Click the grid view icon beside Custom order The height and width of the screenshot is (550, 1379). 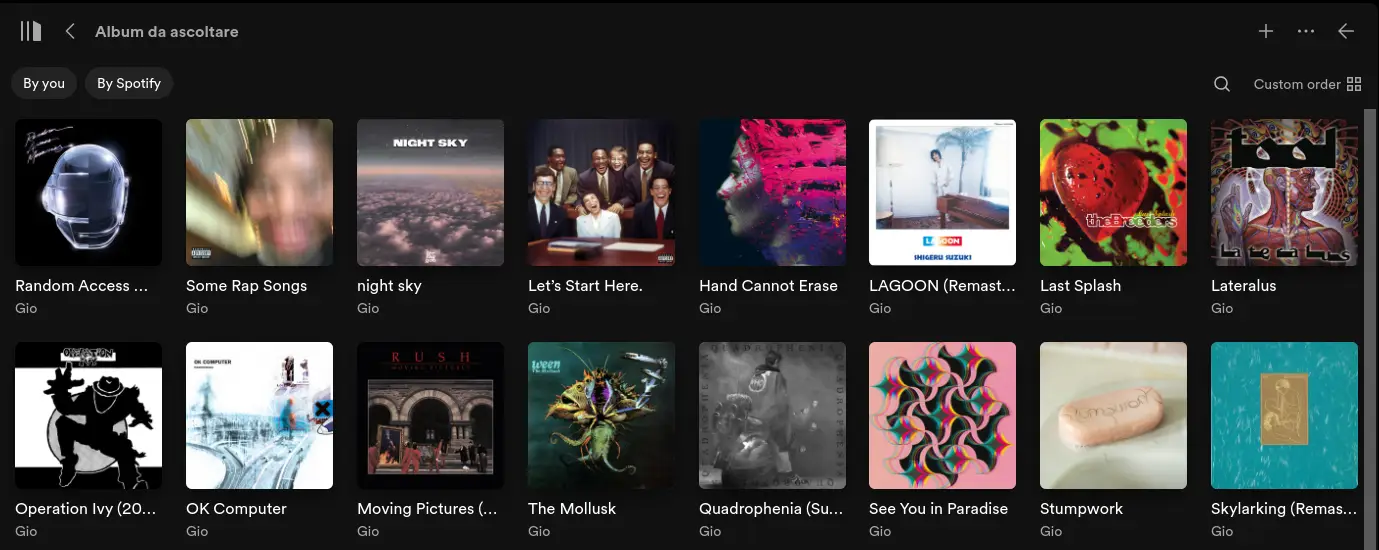[x=1355, y=84]
